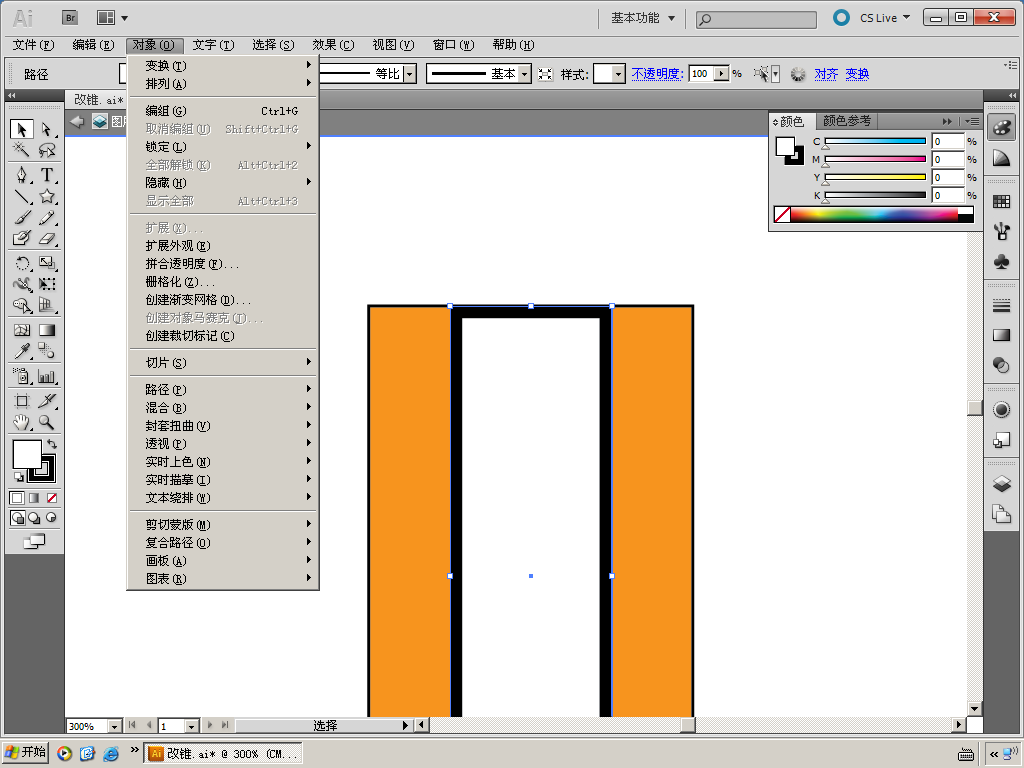
Task: Choose the Artboard tool
Action: pos(22,401)
